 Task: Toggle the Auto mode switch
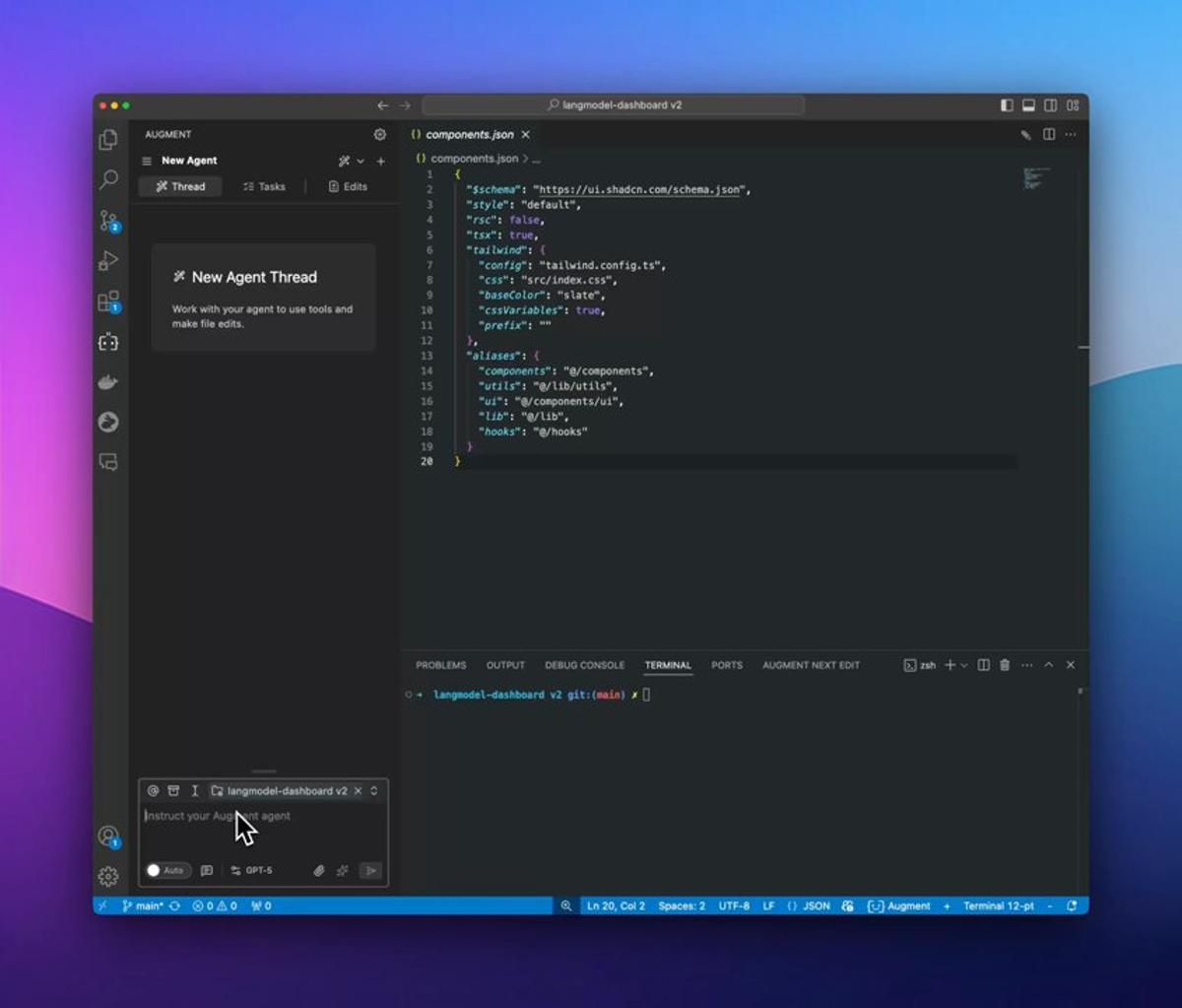pos(164,870)
